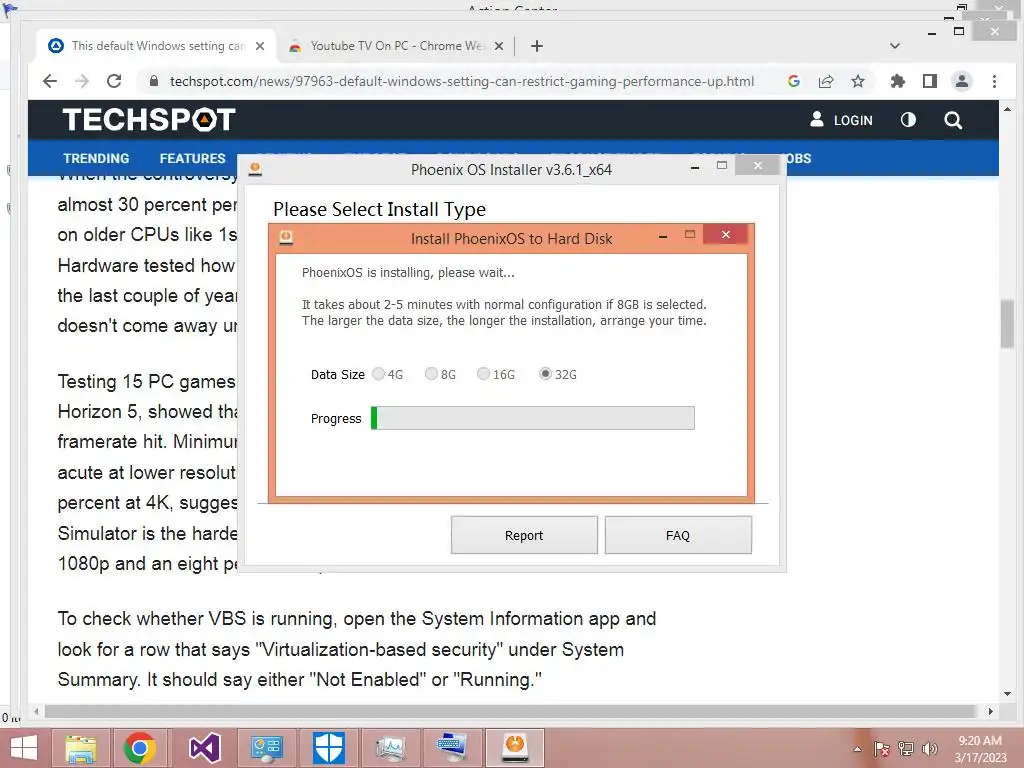Share this page via the share icon

point(826,81)
